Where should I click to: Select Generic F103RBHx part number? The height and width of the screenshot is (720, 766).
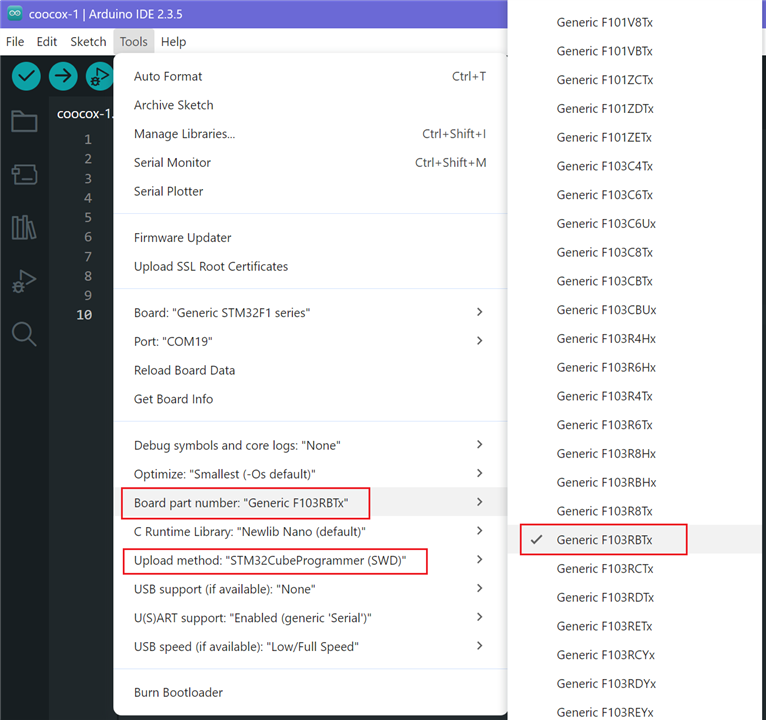(634, 483)
